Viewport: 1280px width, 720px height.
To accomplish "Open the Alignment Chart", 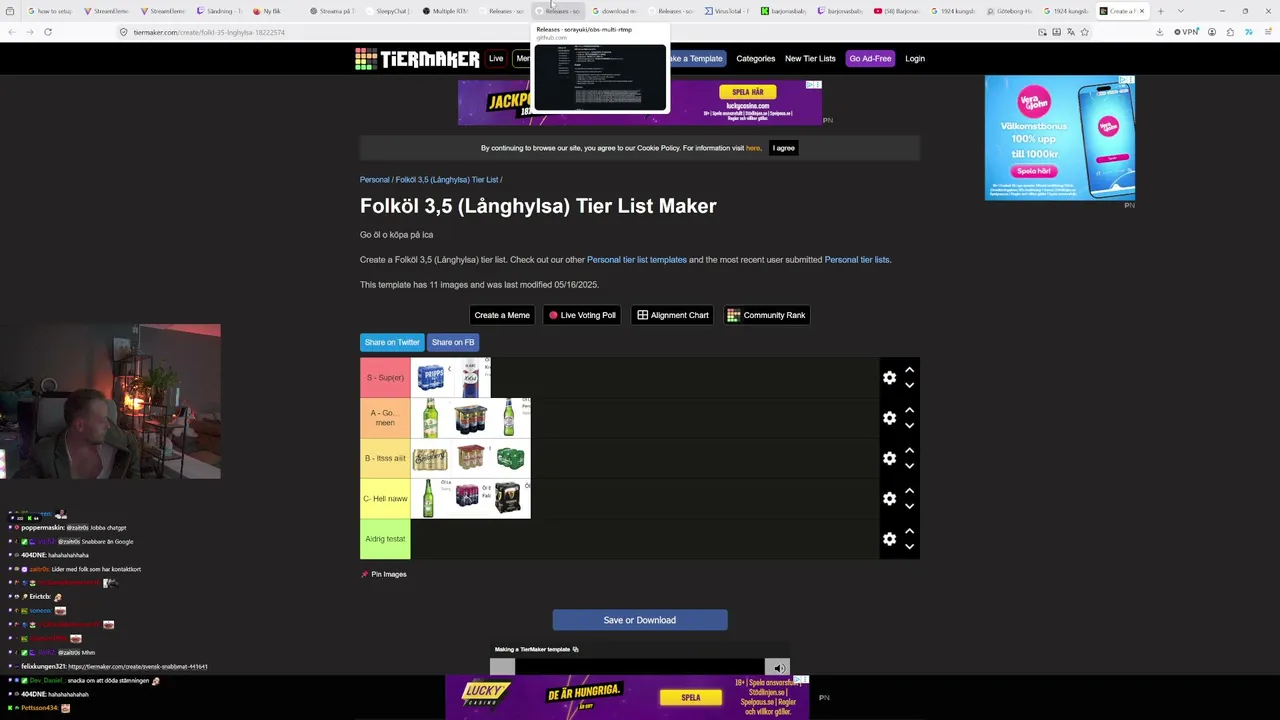I will click(673, 315).
